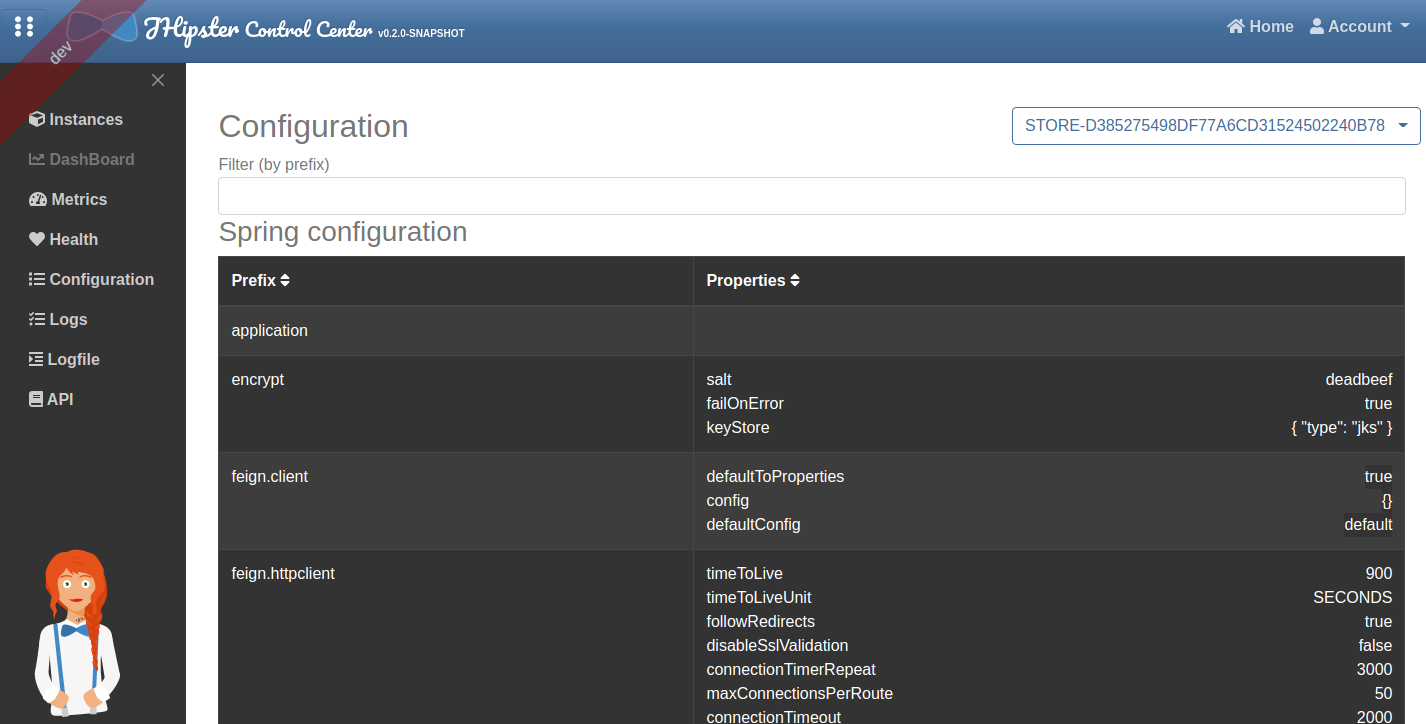Screen dimensions: 1426x724
Task: Click the Instances cube icon
Action: (37, 120)
